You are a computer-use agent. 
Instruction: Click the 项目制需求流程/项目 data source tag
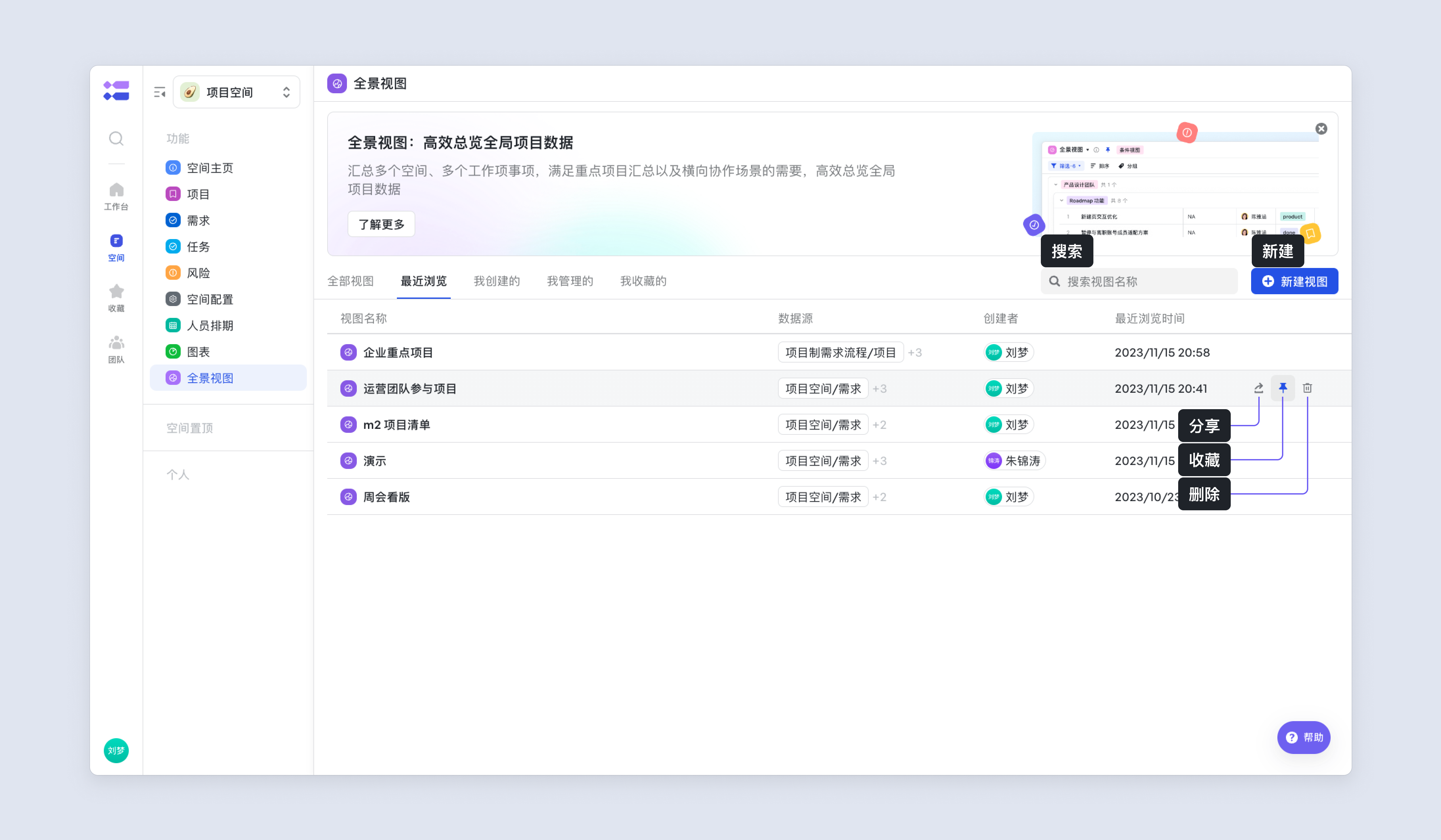(840, 352)
